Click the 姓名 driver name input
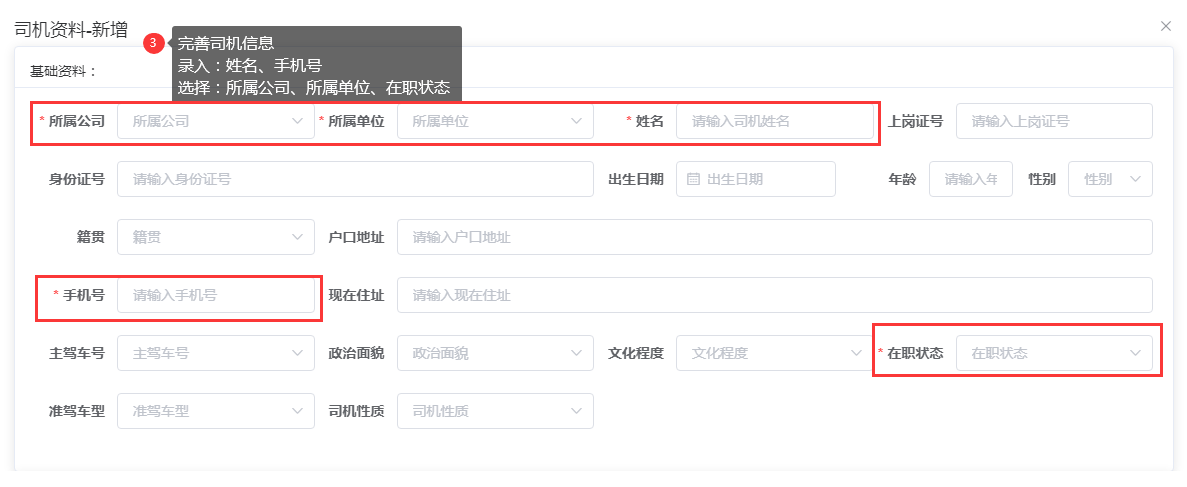This screenshot has width=1187, height=487. 774,121
